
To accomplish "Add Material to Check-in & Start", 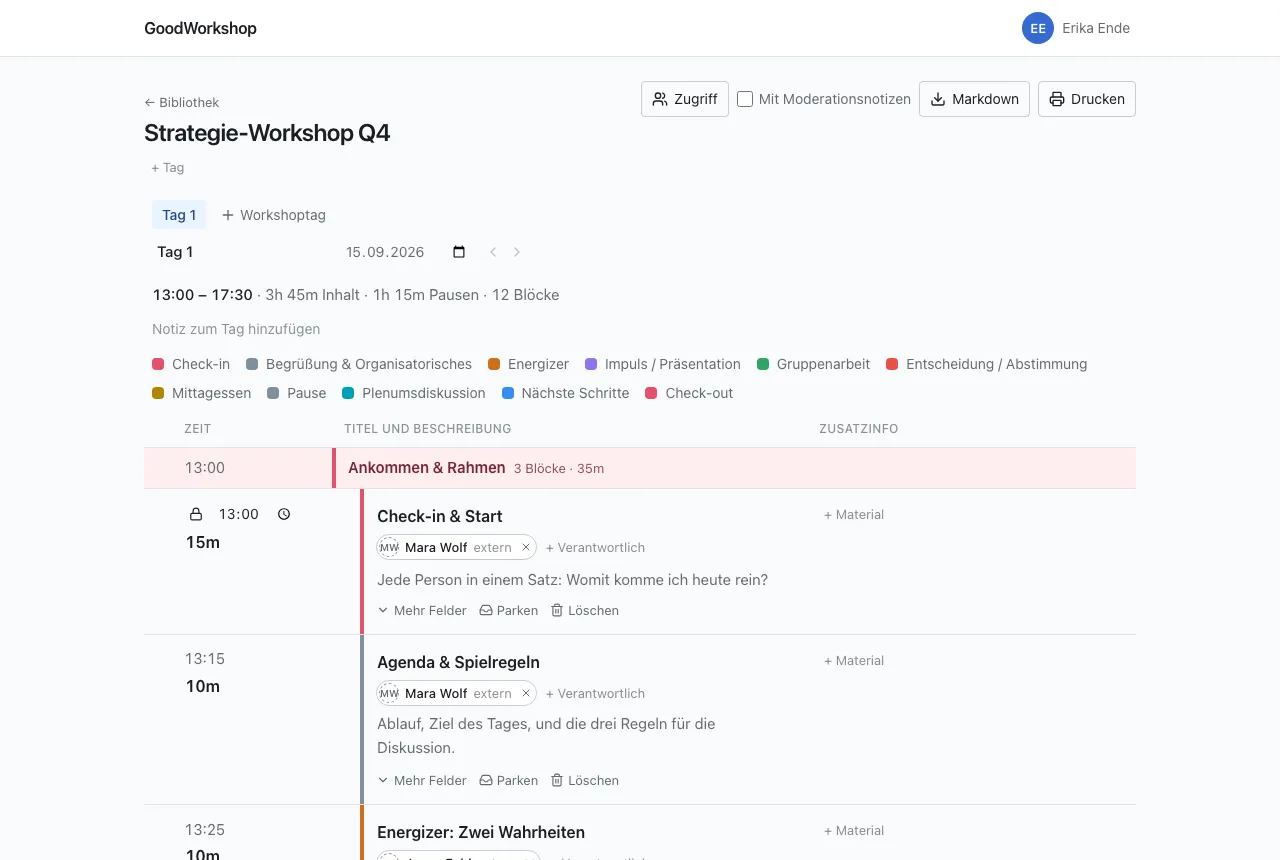I will [x=854, y=514].
